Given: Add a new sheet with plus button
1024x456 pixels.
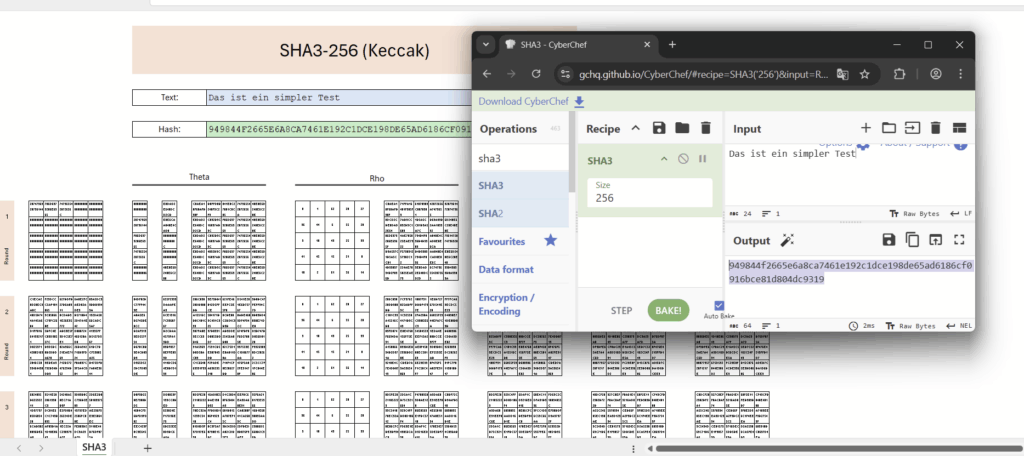Looking at the screenshot, I should click(148, 448).
